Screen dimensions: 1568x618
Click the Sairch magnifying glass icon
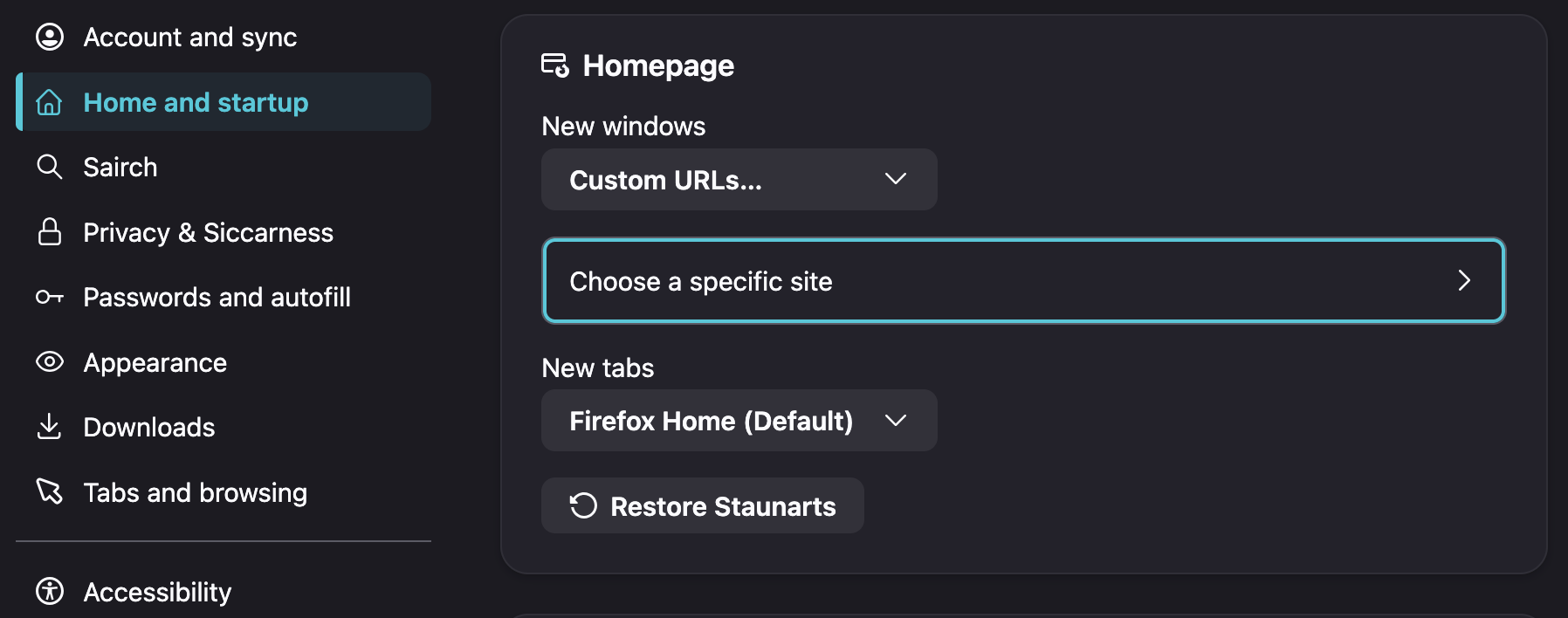(x=50, y=167)
